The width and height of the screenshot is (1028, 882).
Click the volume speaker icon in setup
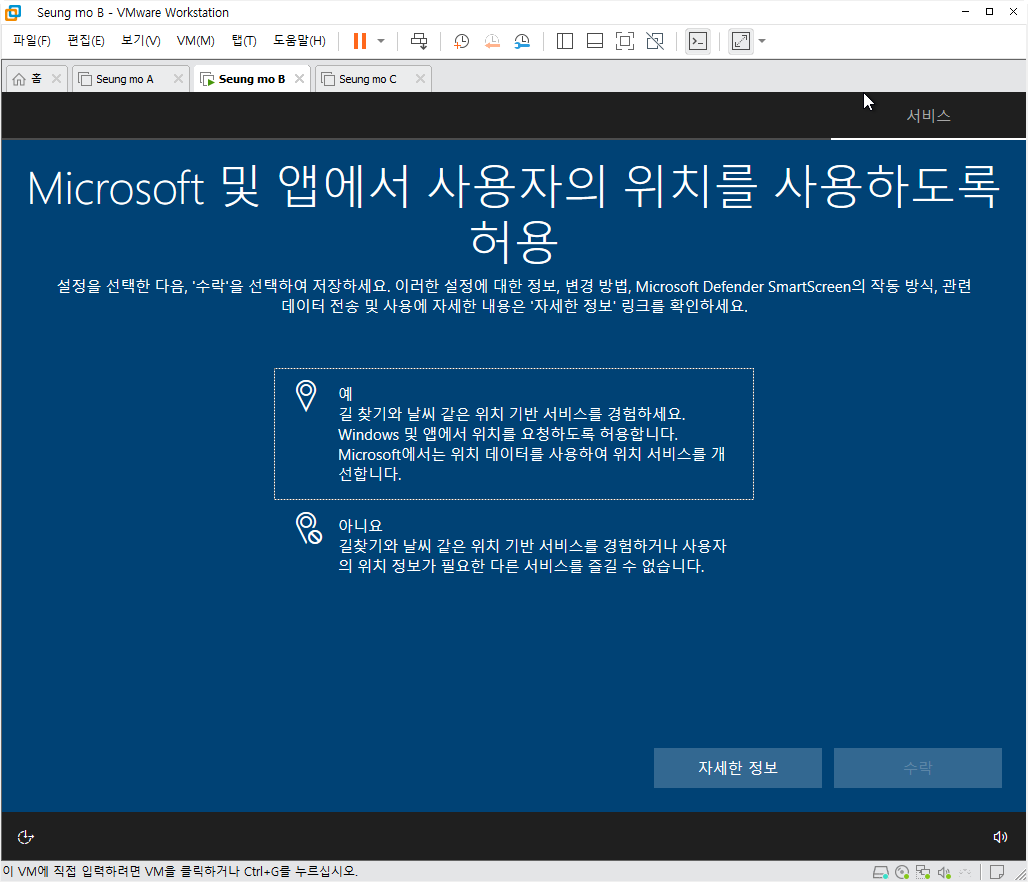(x=1000, y=837)
